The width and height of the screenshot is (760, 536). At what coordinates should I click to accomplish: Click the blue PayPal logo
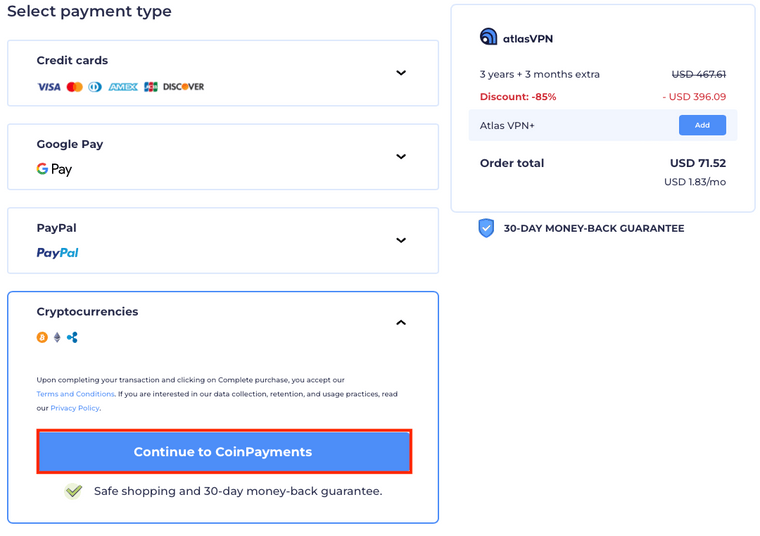[57, 252]
